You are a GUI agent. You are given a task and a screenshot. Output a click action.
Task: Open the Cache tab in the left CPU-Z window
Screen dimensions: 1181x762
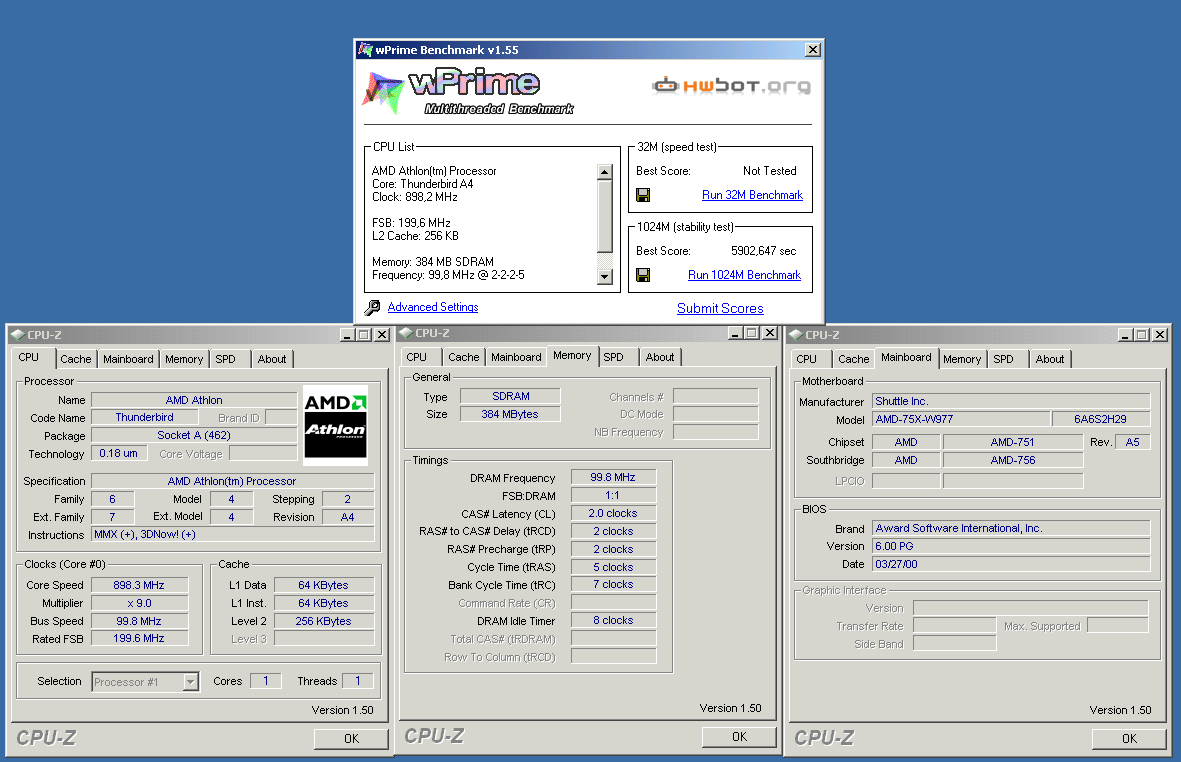pos(76,359)
